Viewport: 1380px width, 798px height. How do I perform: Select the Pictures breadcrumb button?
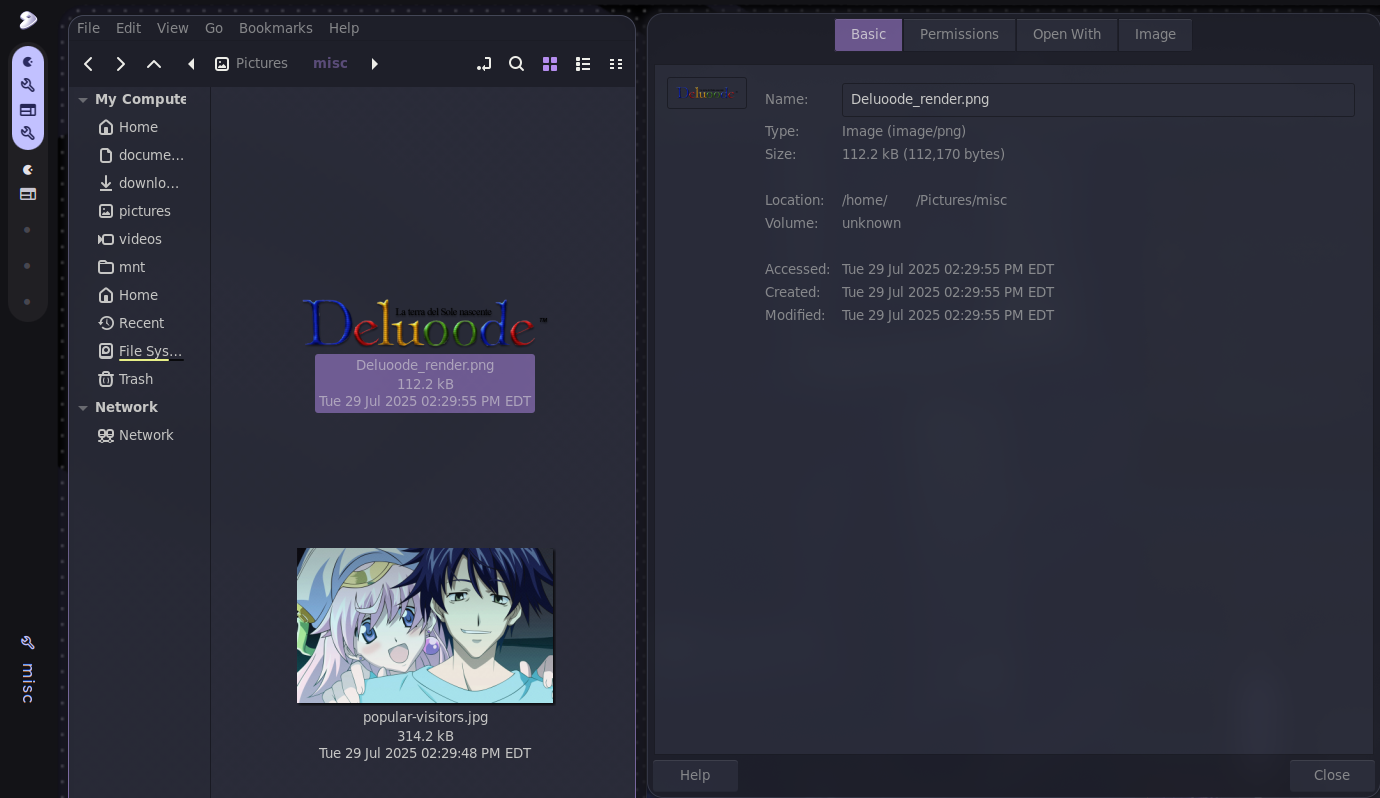pyautogui.click(x=251, y=64)
